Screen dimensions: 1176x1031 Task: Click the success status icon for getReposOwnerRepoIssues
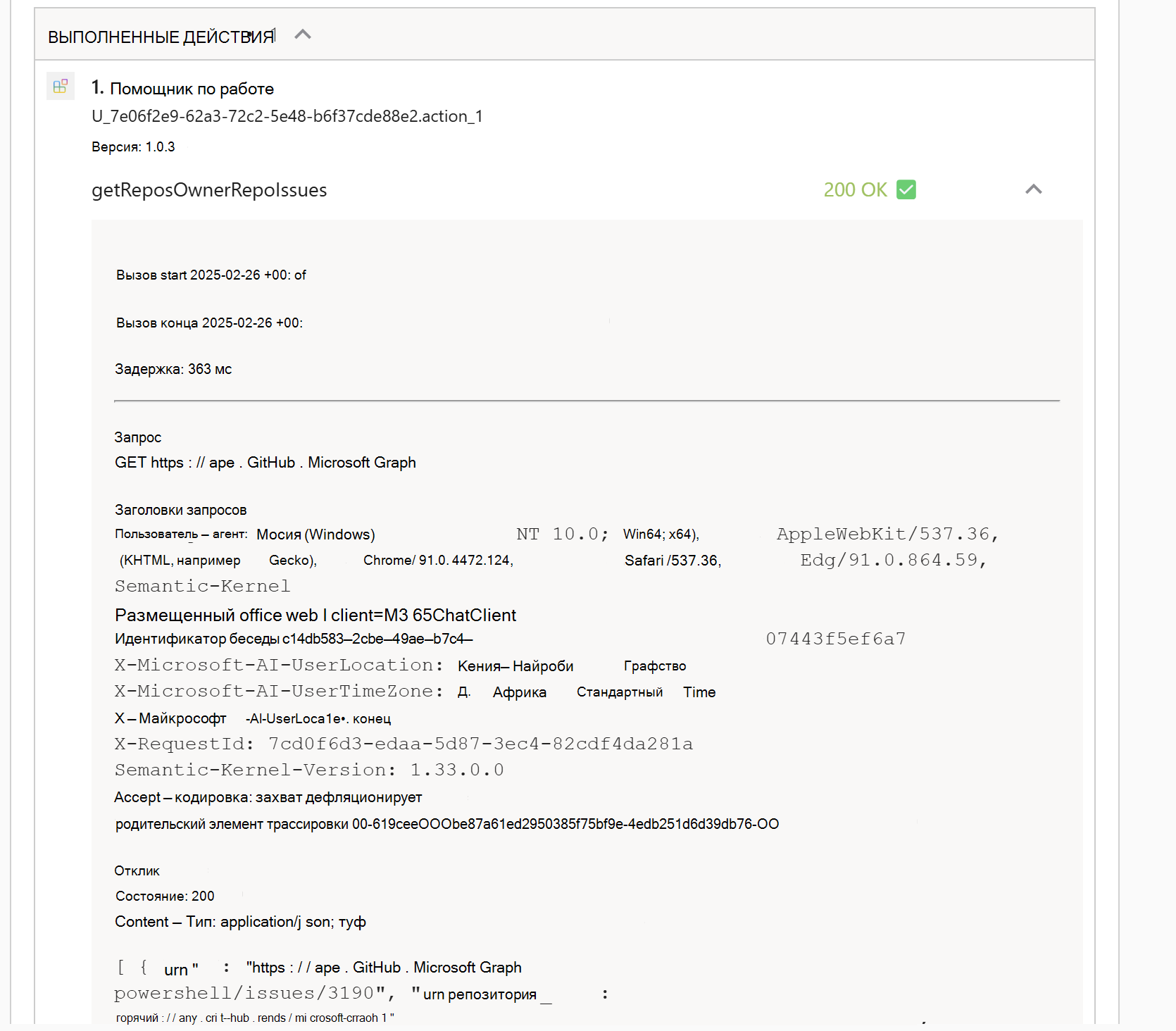point(907,189)
